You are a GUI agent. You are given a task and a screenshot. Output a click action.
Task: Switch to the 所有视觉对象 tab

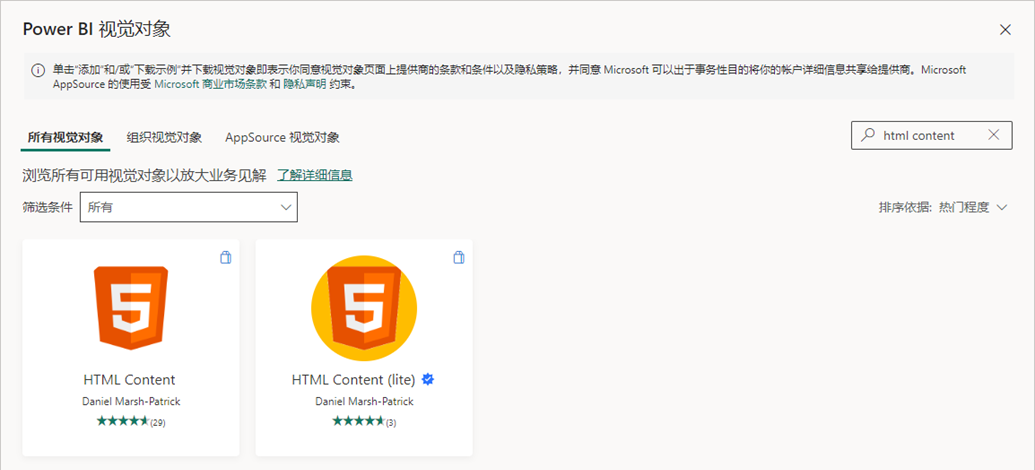pyautogui.click(x=65, y=137)
